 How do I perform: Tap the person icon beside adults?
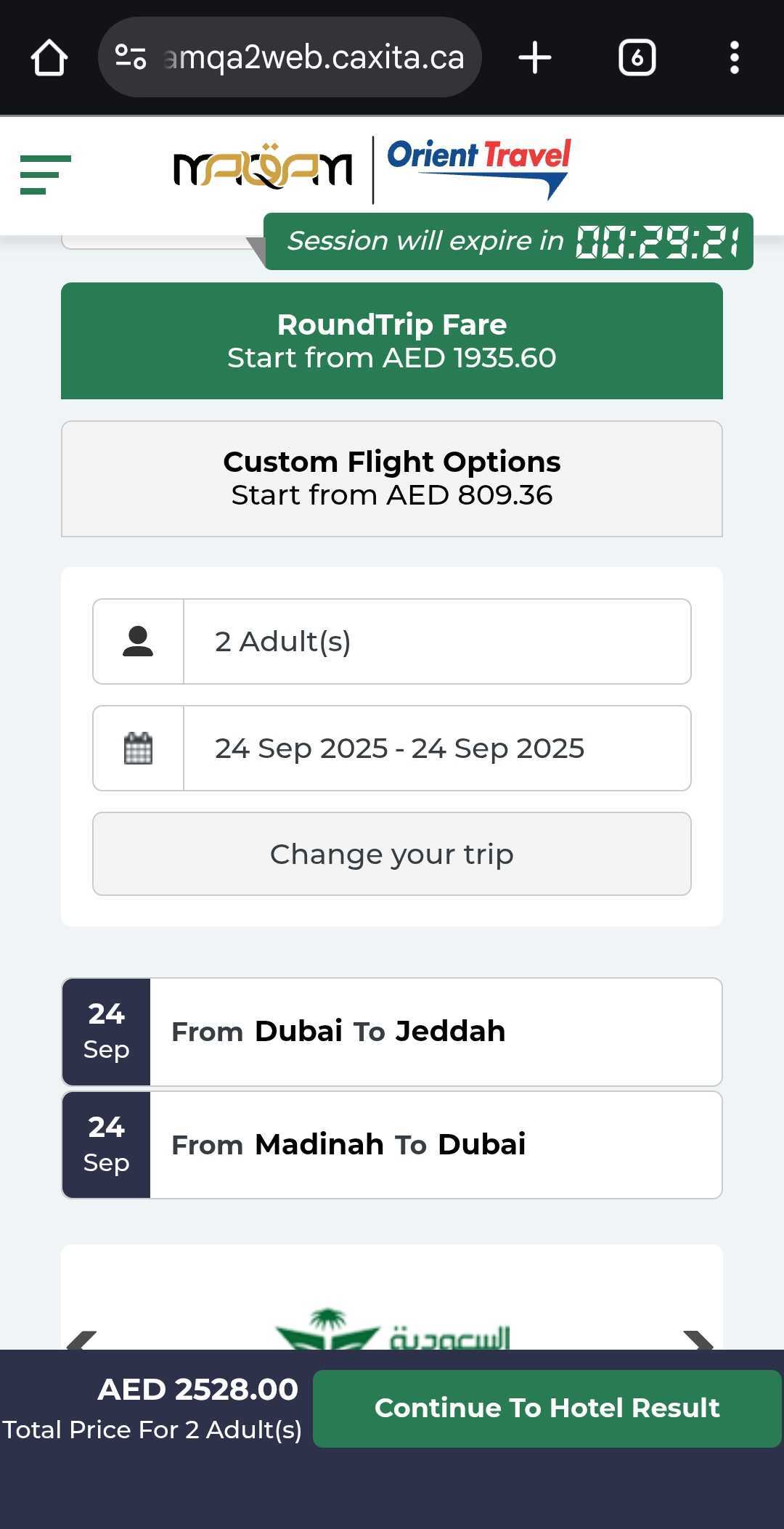pyautogui.click(x=138, y=642)
